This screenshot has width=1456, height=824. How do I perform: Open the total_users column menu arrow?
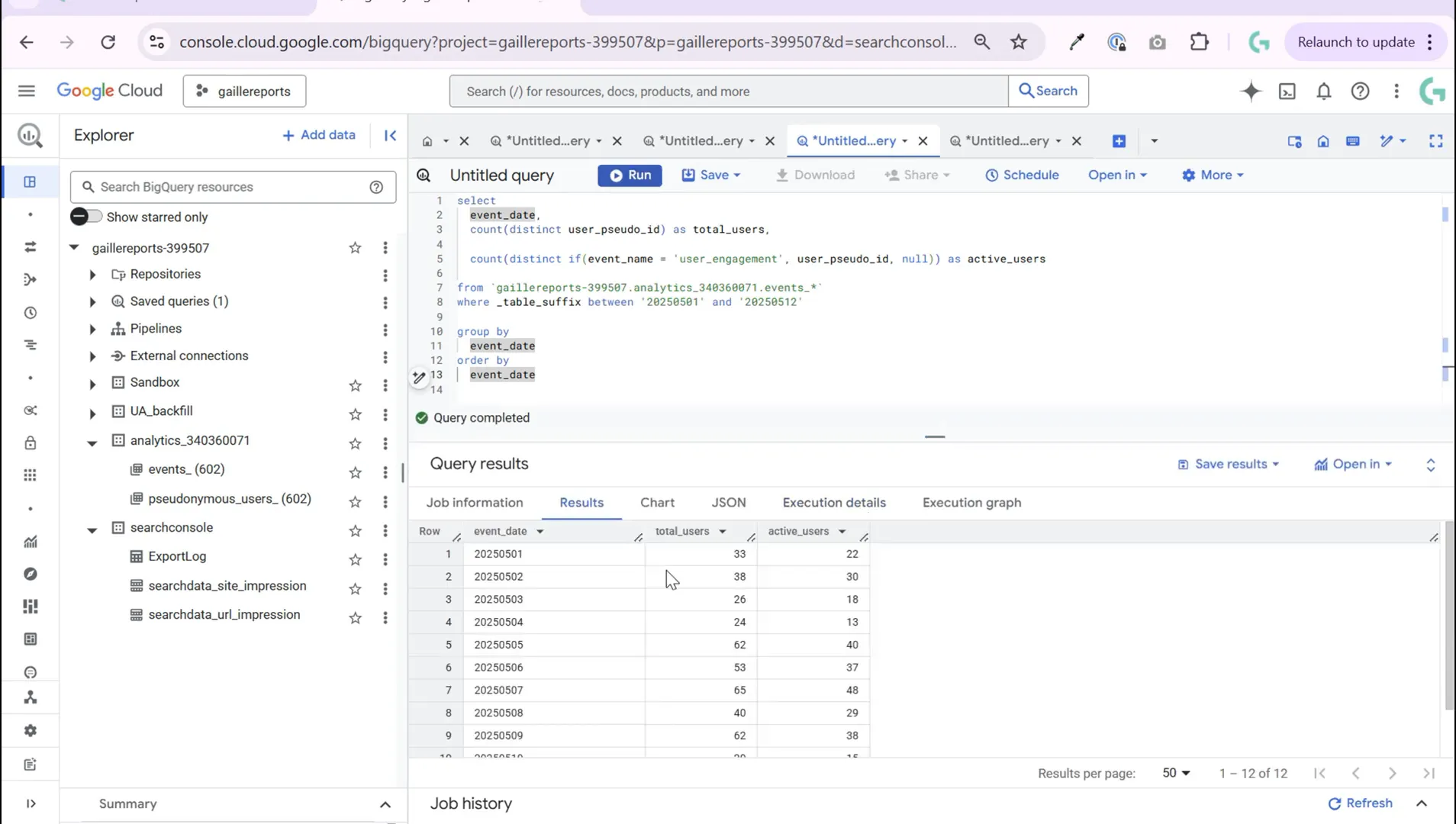click(722, 531)
